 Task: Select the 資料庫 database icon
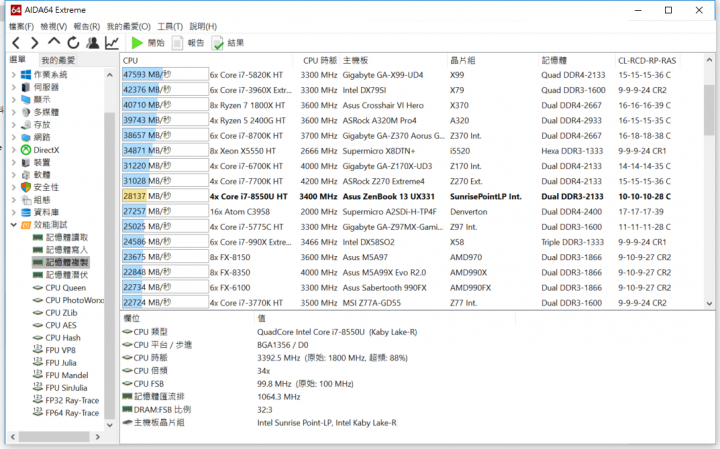[x=26, y=212]
